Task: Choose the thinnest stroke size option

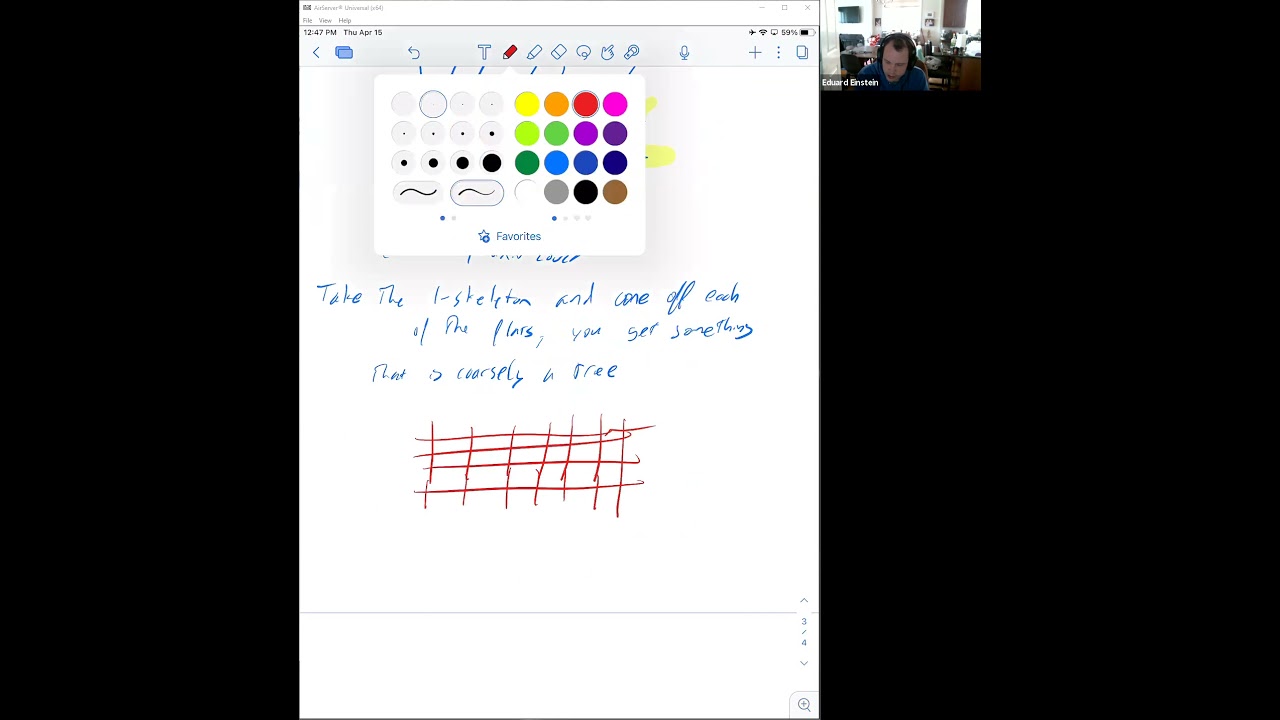Action: coord(403,104)
